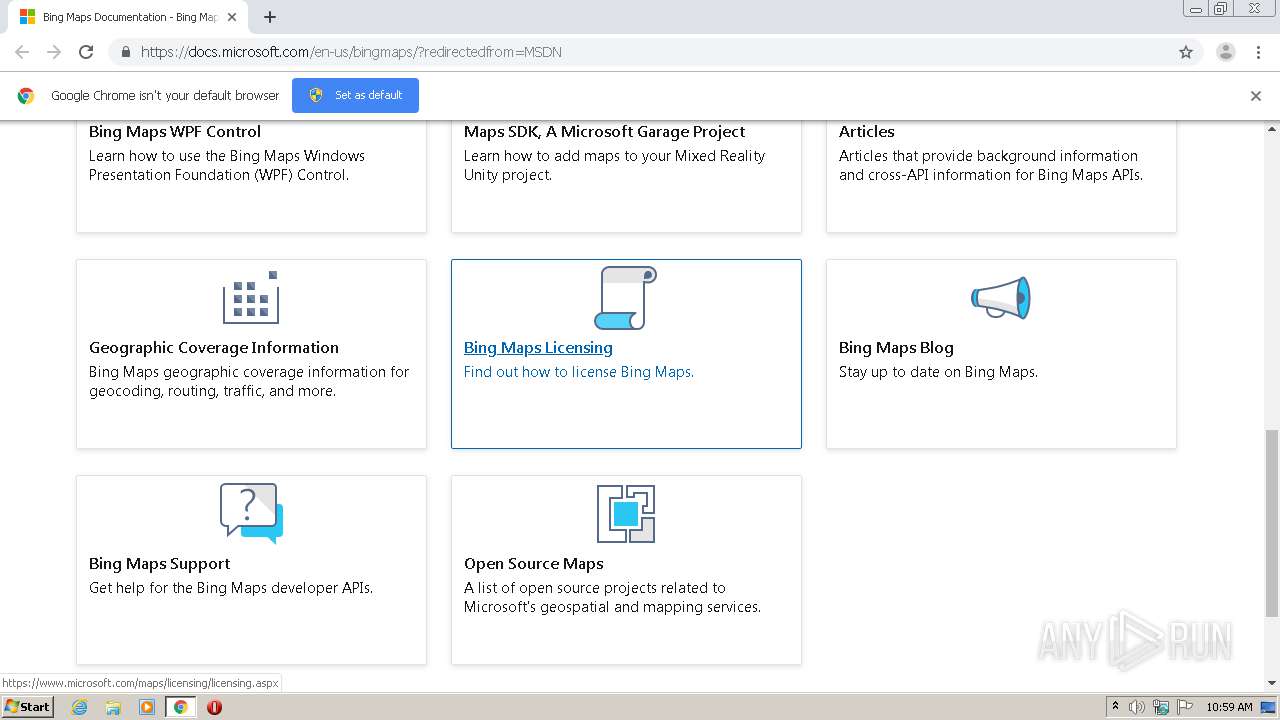Click the scrollbar up arrow
Viewport: 1280px width, 720px height.
point(1272,128)
